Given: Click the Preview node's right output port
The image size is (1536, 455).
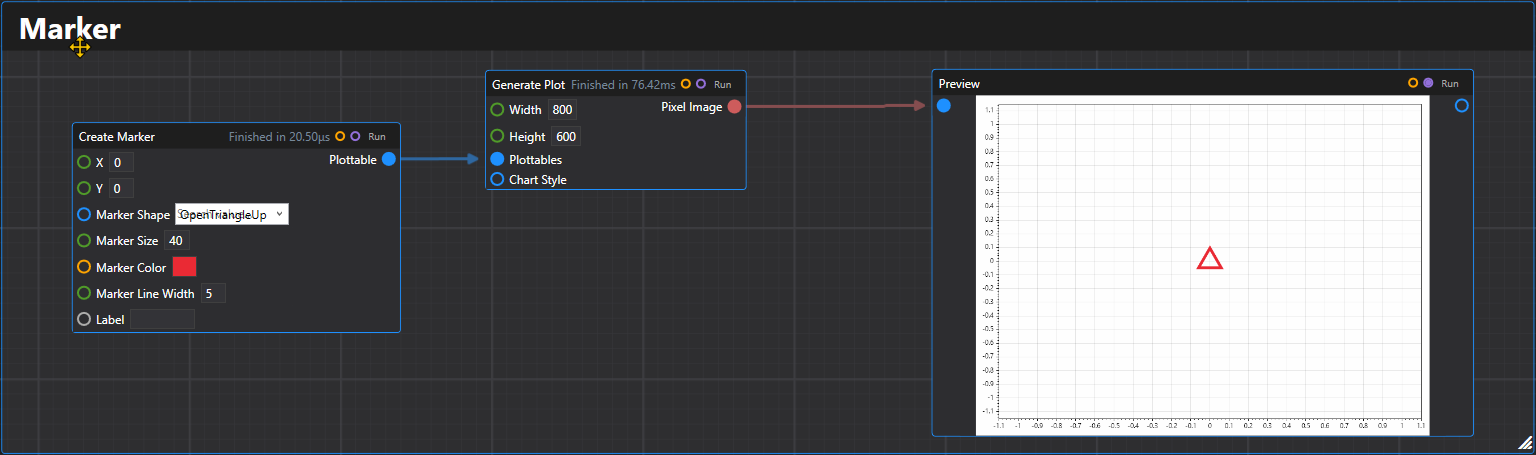Looking at the screenshot, I should coord(1462,105).
